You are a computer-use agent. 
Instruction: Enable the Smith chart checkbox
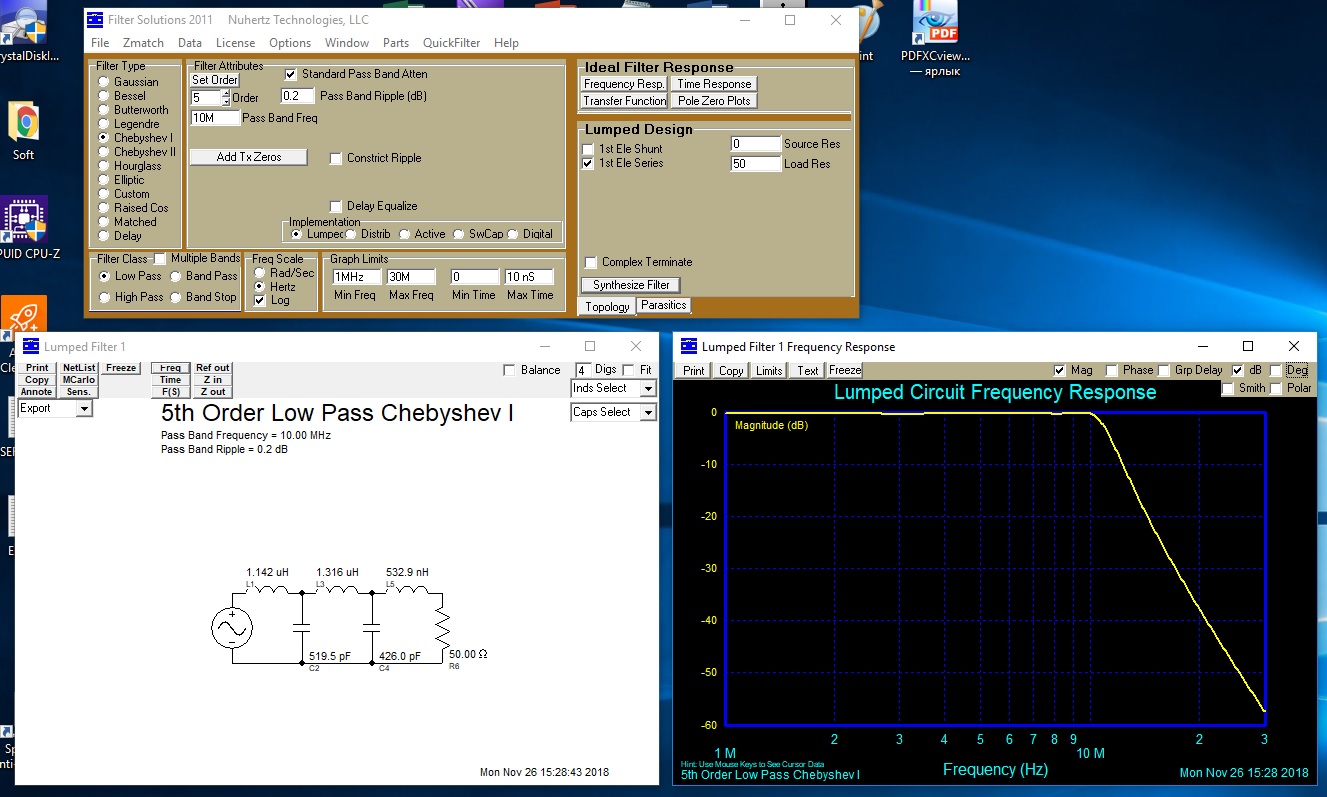point(1228,388)
